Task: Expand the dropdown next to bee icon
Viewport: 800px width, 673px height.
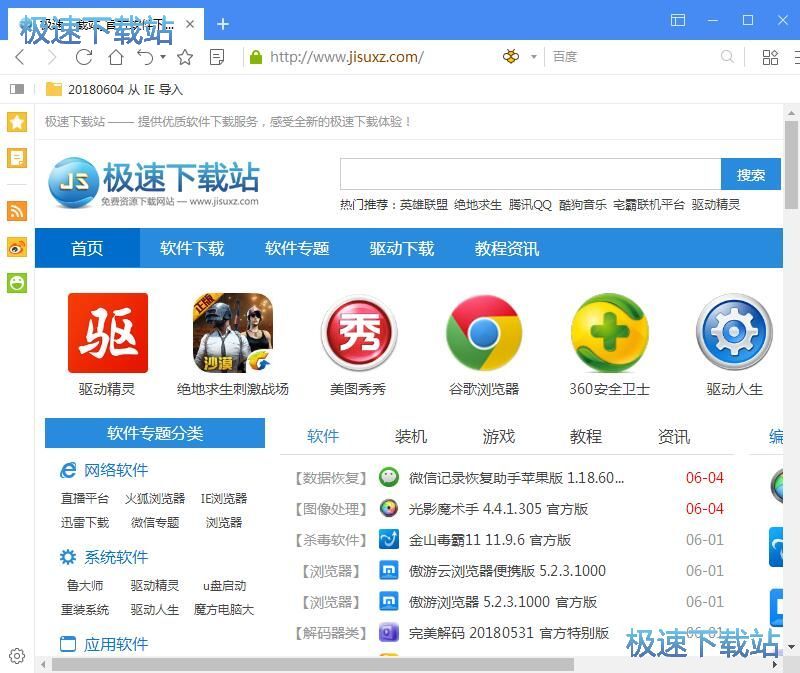Action: coord(534,57)
